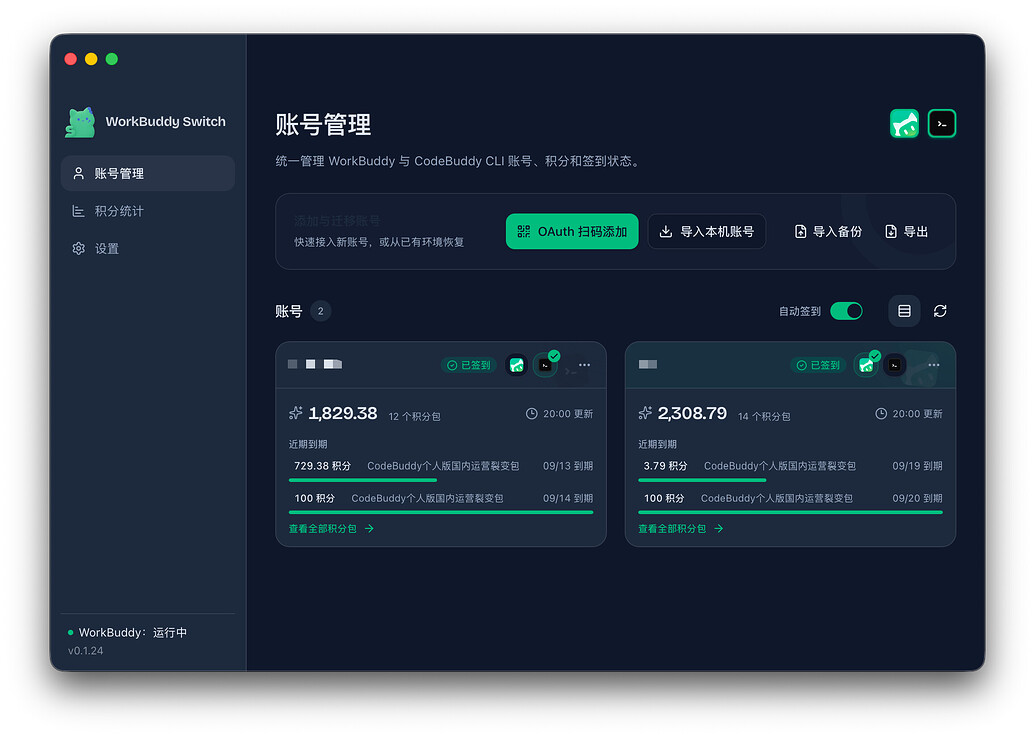Click the person icon beside 账号管理
Screen dimensions: 1035x736
(79, 174)
